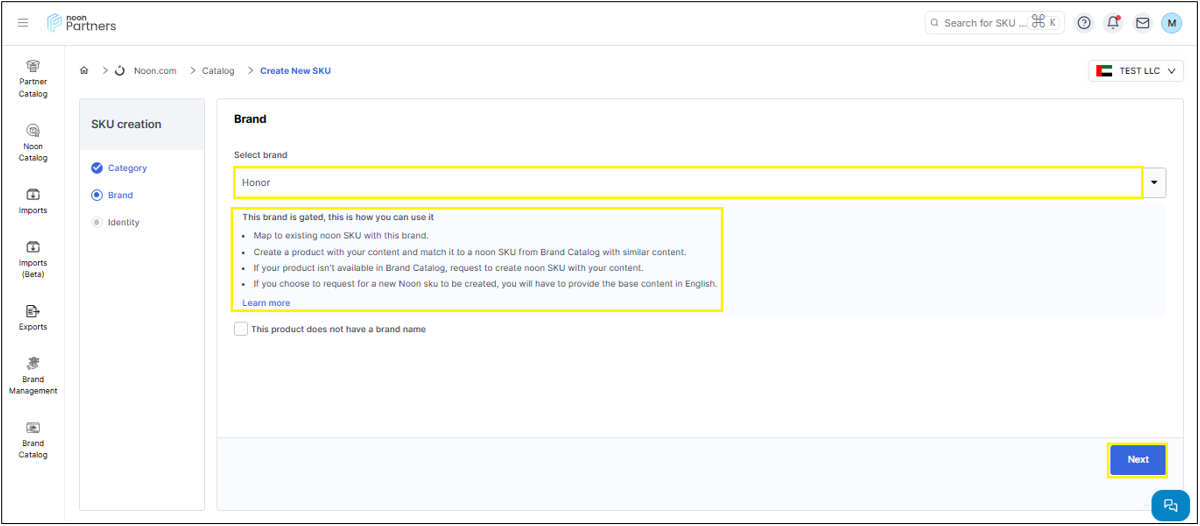Expand the Select brand dropdown arrow

[x=1155, y=183]
